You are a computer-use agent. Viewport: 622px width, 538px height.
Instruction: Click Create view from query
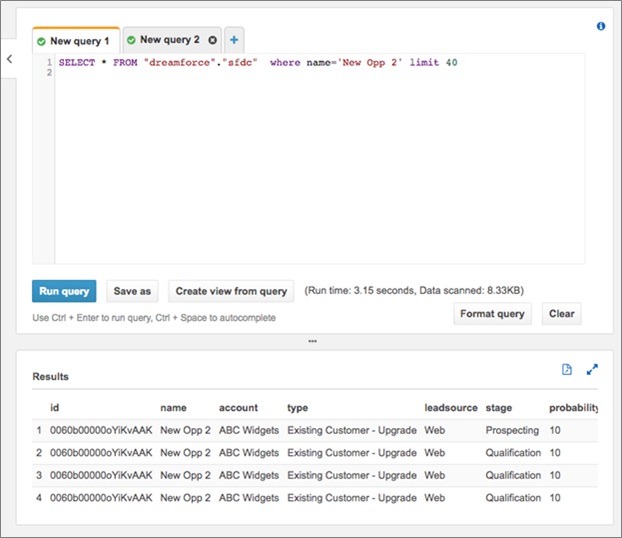click(x=231, y=291)
